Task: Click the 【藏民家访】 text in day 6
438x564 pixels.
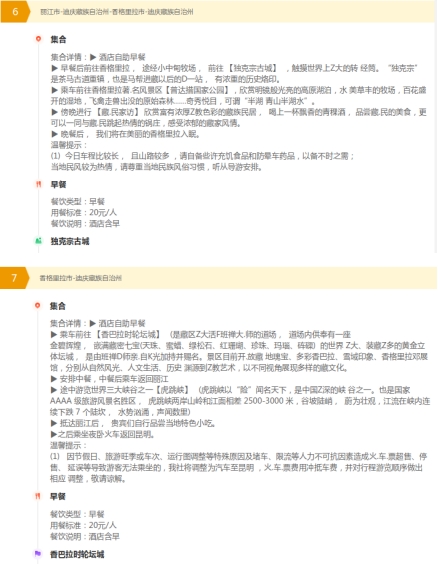Action: click(115, 112)
